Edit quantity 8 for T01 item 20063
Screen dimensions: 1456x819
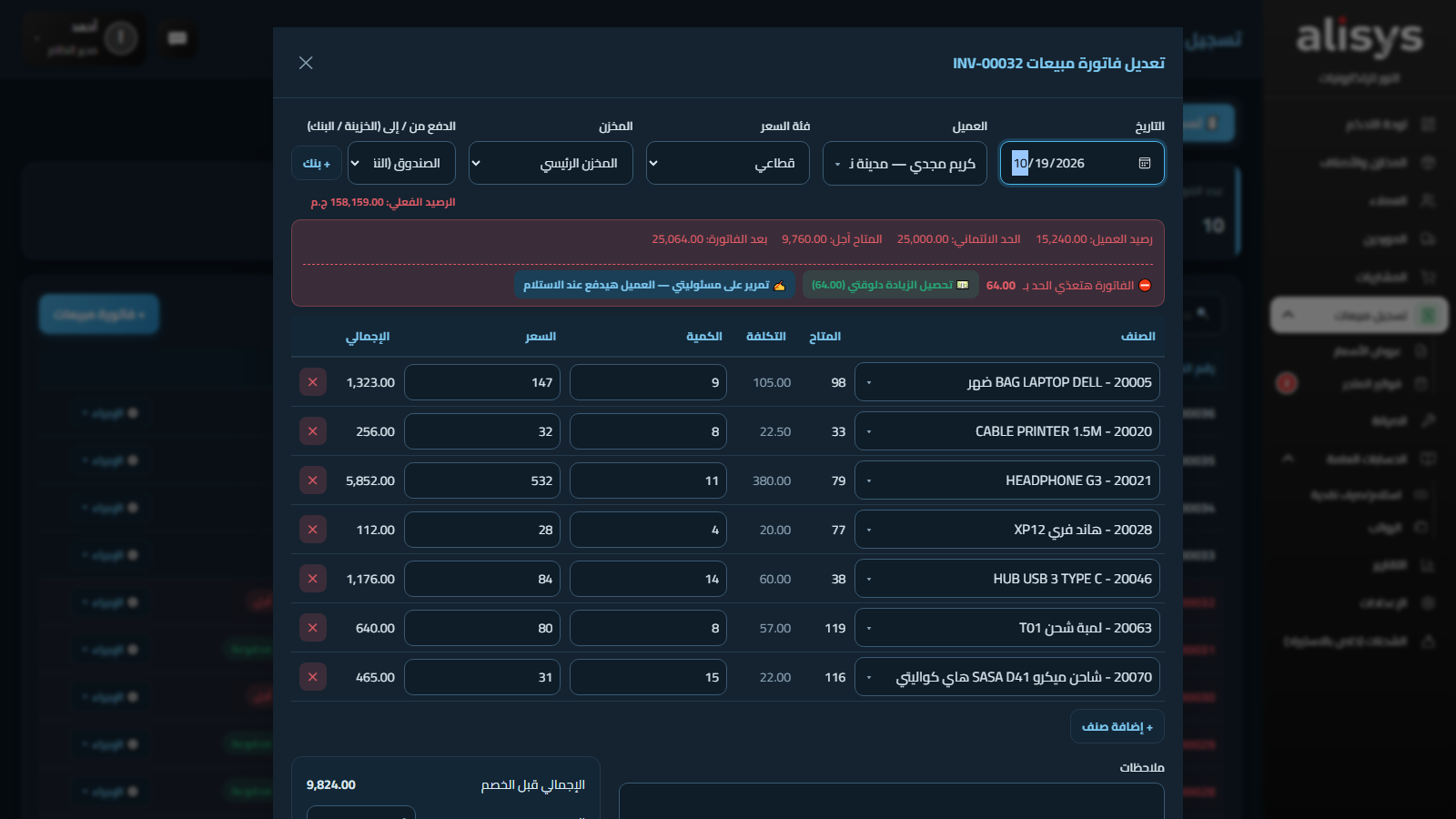click(648, 628)
